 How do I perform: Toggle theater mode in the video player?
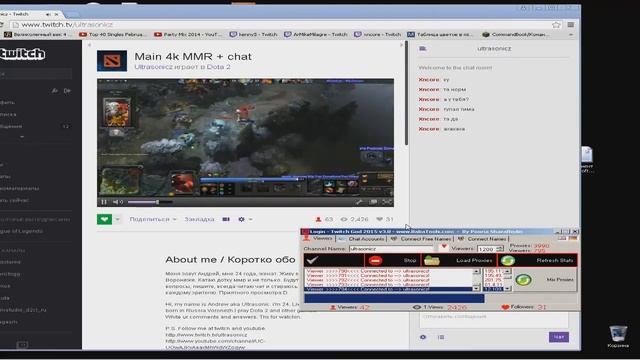coord(373,202)
